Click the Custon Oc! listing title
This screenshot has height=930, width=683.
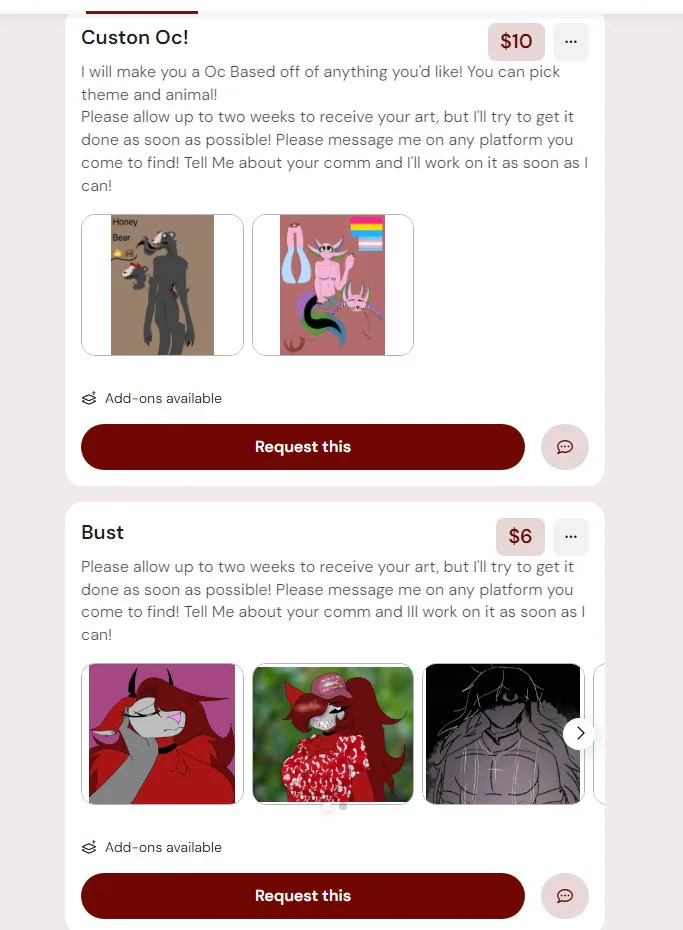coord(135,37)
